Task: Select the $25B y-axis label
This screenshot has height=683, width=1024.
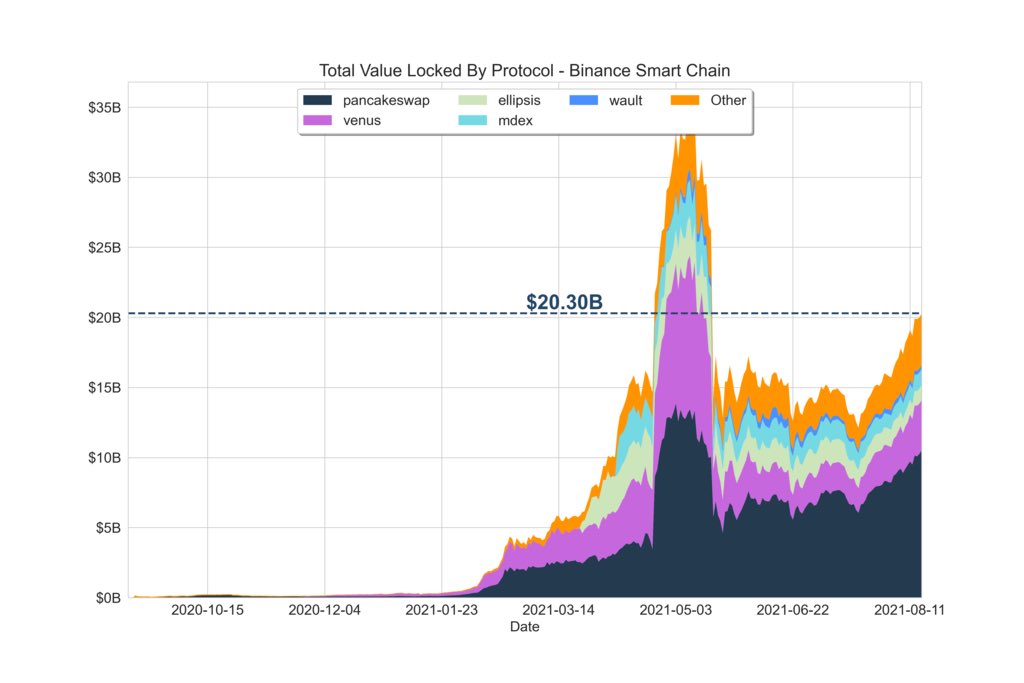Action: [104, 247]
